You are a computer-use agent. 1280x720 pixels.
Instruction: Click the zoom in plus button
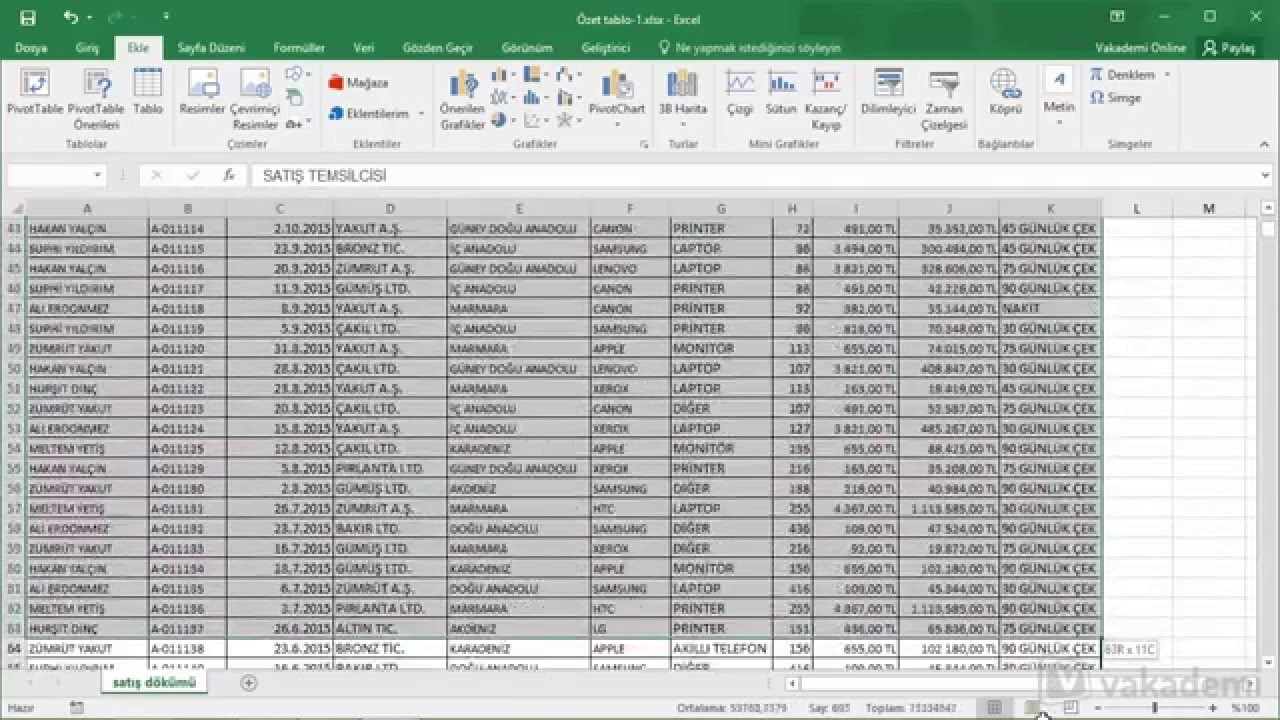click(x=1214, y=708)
